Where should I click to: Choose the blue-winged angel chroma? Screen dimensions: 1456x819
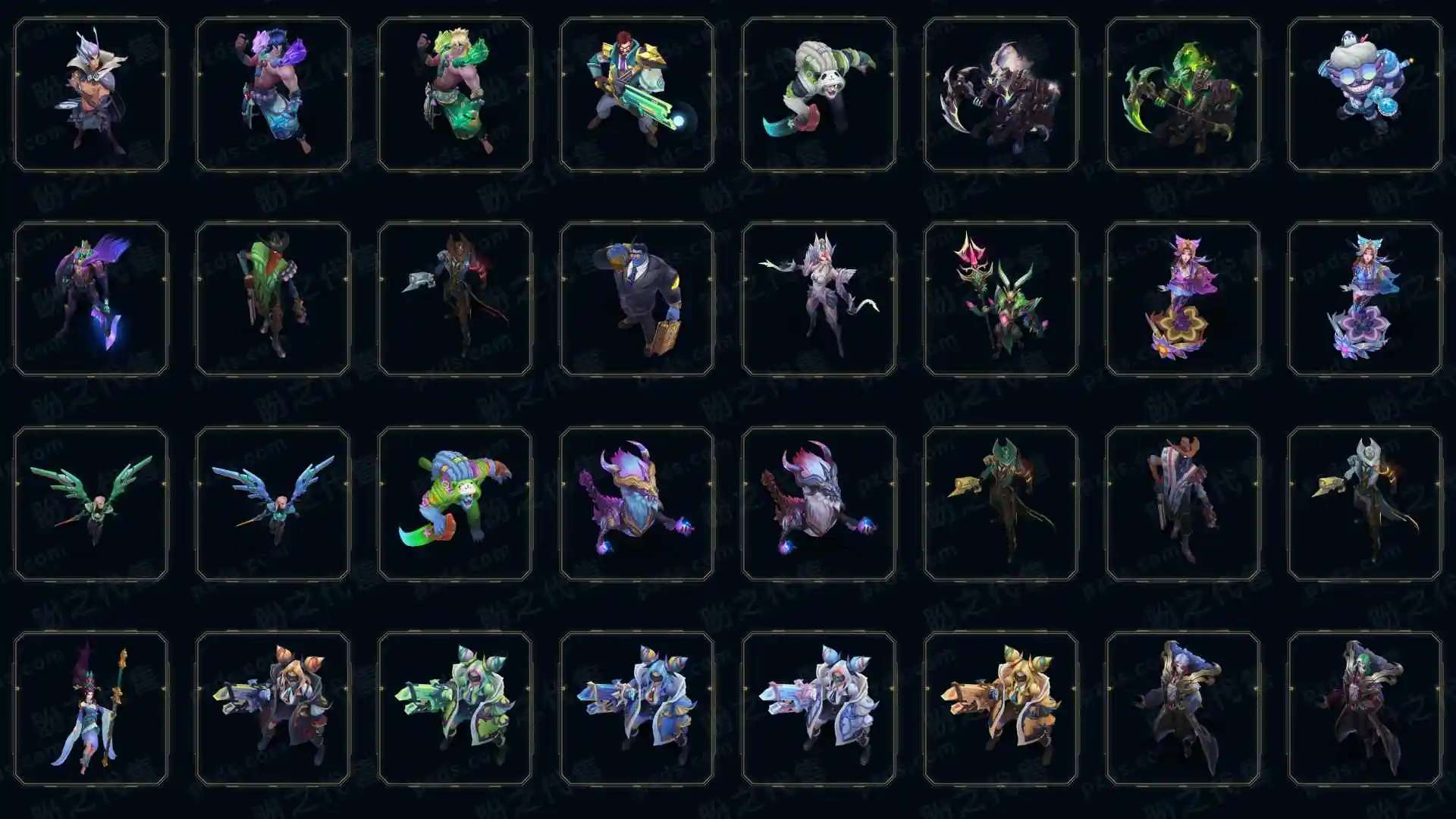click(x=273, y=504)
